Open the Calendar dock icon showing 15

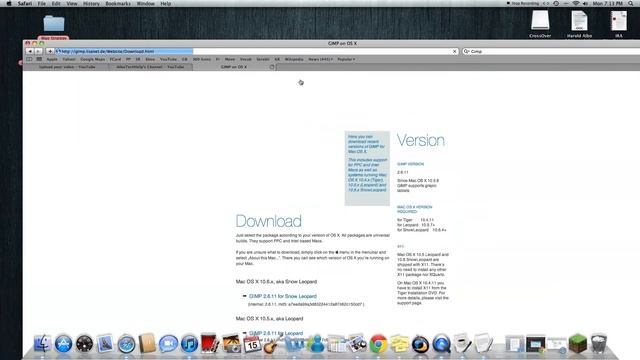pos(252,344)
